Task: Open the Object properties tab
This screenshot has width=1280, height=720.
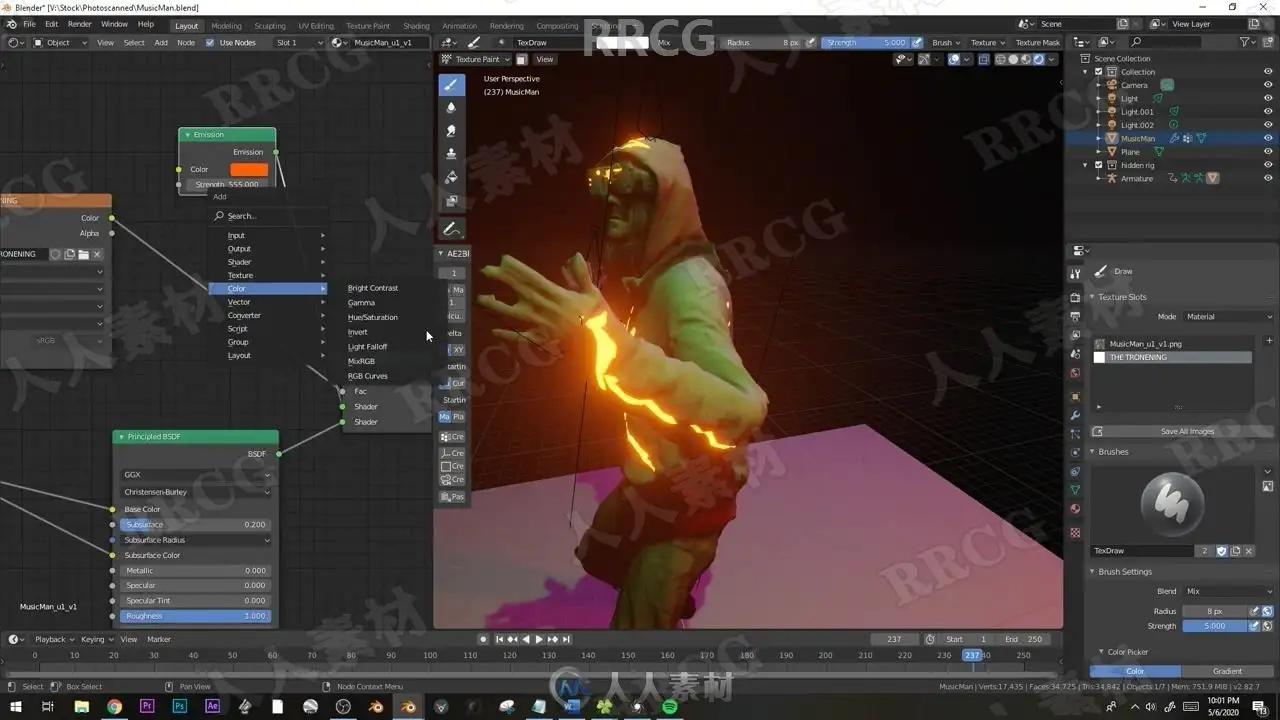Action: point(1075,396)
